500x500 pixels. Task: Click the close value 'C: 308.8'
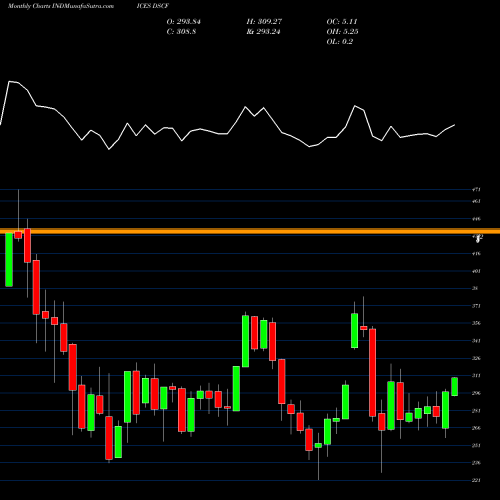coord(181,32)
